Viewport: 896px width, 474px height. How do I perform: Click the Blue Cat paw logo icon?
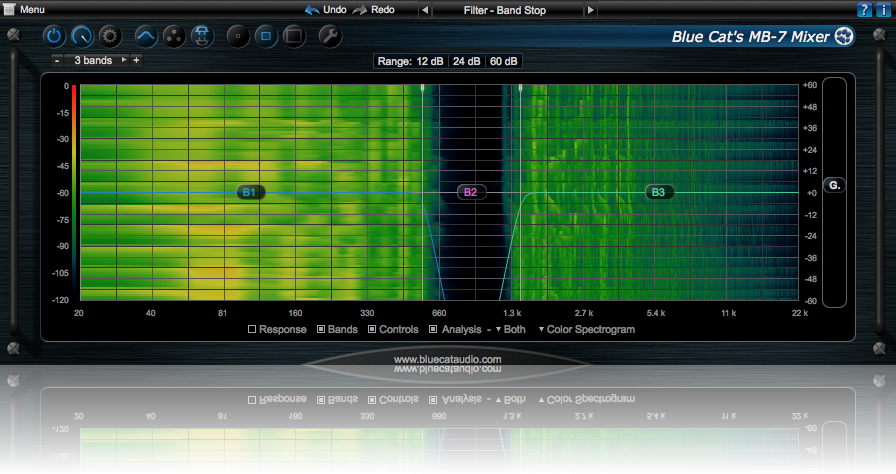point(844,37)
